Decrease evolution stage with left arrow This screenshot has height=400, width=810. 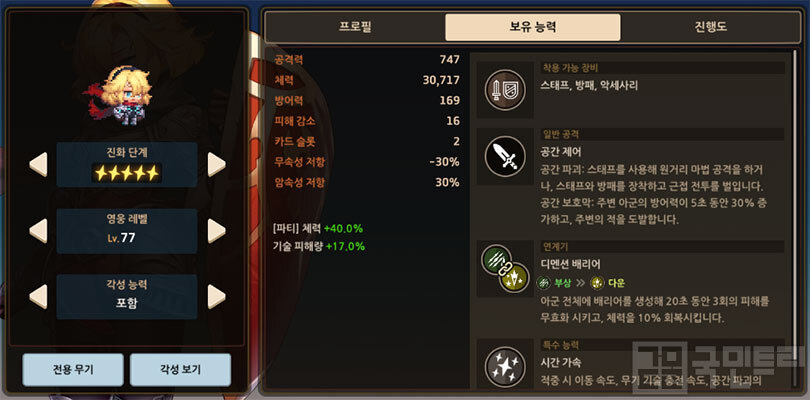point(38,165)
